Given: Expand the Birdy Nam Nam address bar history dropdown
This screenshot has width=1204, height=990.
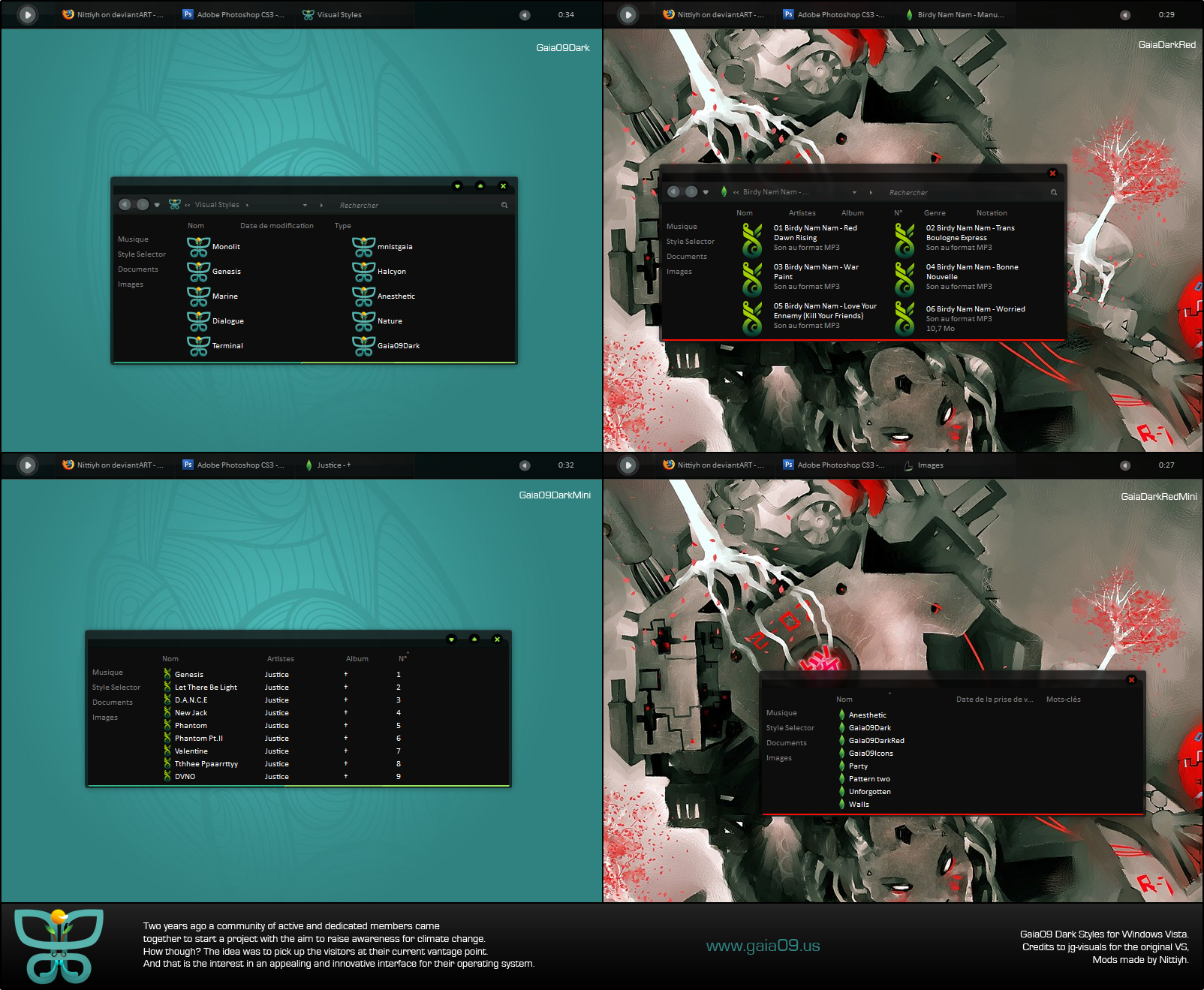Looking at the screenshot, I should point(854,192).
